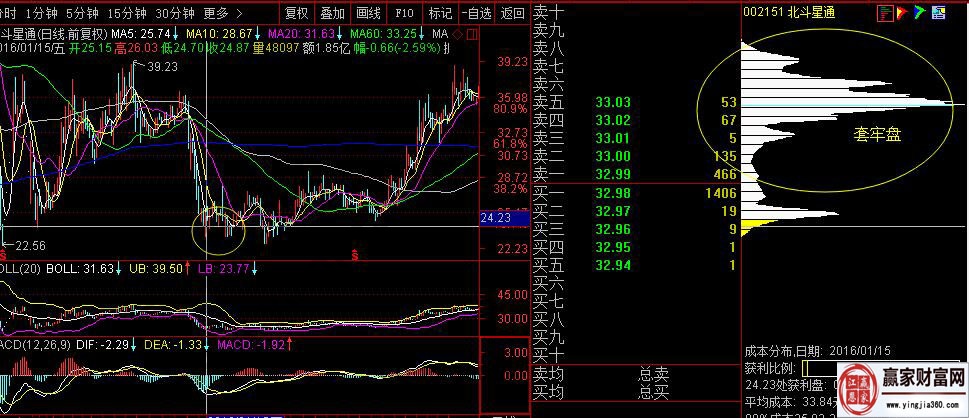
Task: Click the red chip distribution list icon
Action: 884,12
